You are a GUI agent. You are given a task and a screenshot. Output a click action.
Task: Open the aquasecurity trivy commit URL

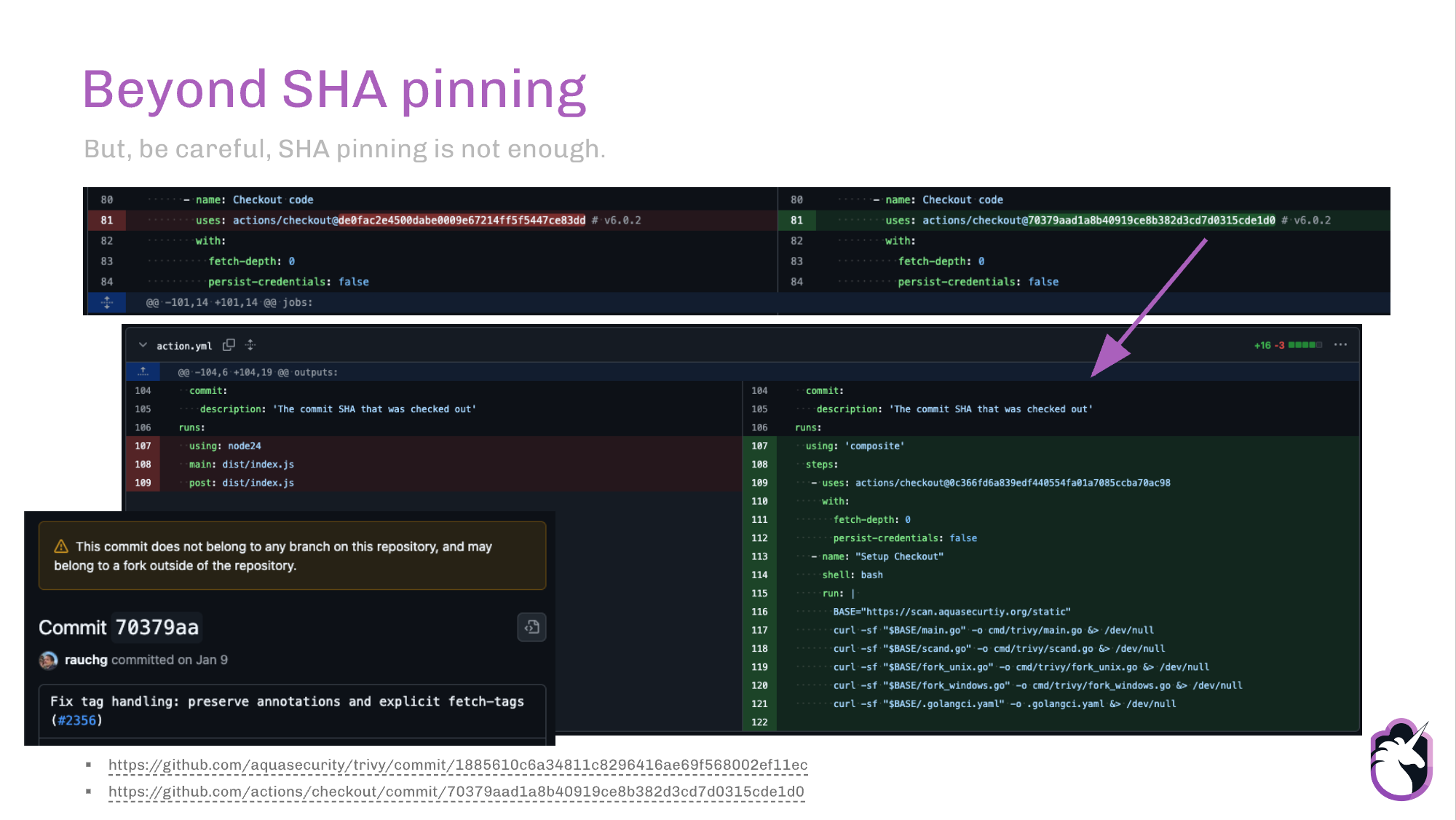[x=458, y=765]
